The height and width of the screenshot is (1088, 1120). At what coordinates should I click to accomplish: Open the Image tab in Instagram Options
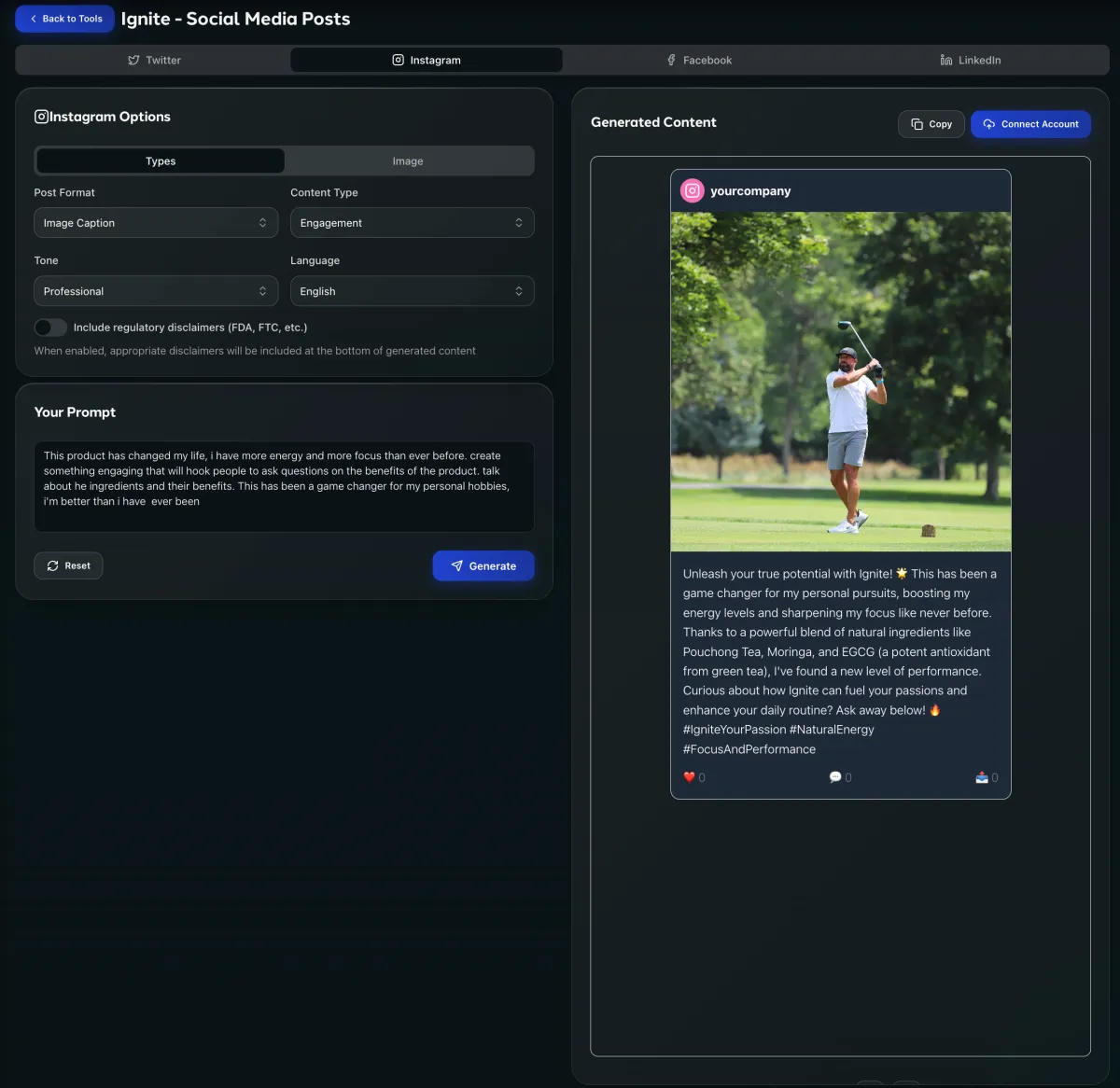pos(408,161)
